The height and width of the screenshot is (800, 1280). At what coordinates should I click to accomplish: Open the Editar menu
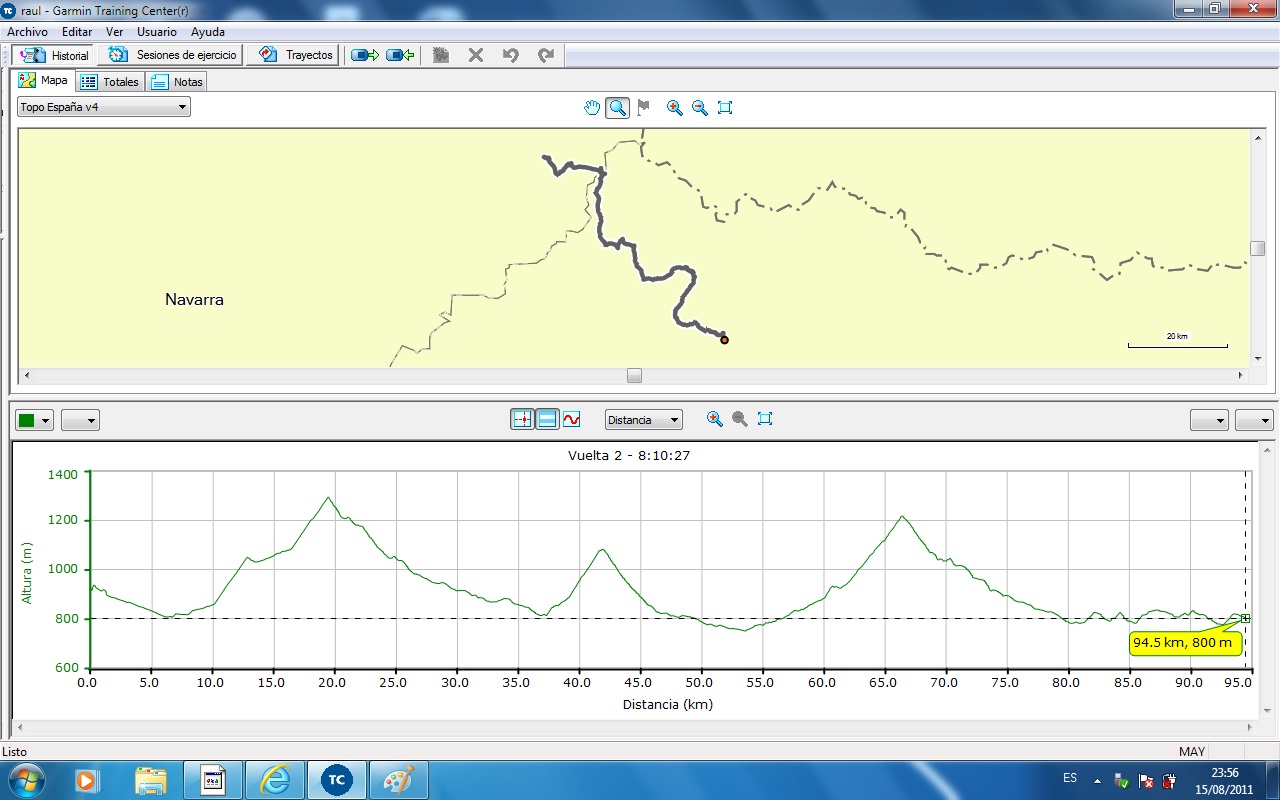[77, 32]
